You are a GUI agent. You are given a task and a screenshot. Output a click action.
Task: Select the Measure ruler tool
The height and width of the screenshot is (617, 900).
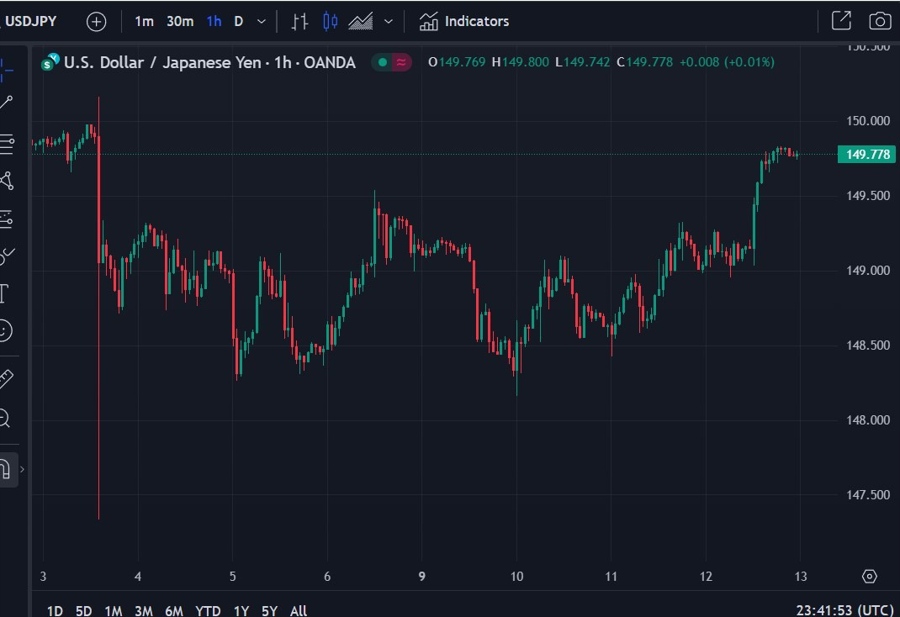coord(6,379)
